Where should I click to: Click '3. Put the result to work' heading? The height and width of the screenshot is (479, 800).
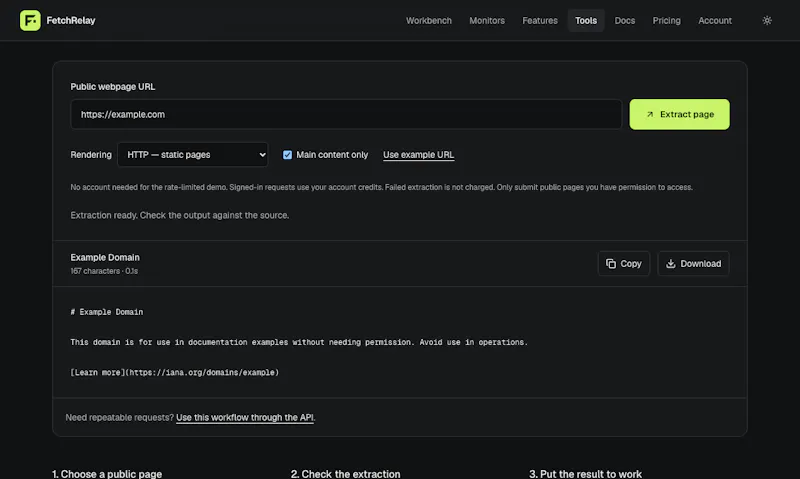[x=585, y=474]
